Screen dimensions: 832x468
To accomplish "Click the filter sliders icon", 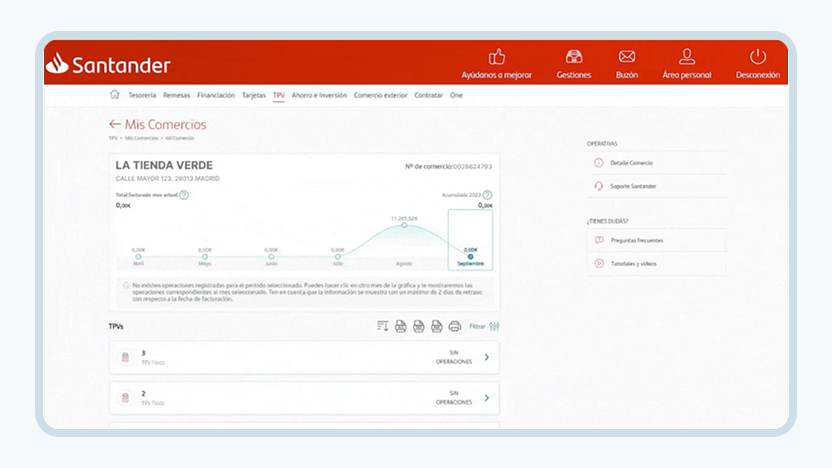I will coord(495,326).
